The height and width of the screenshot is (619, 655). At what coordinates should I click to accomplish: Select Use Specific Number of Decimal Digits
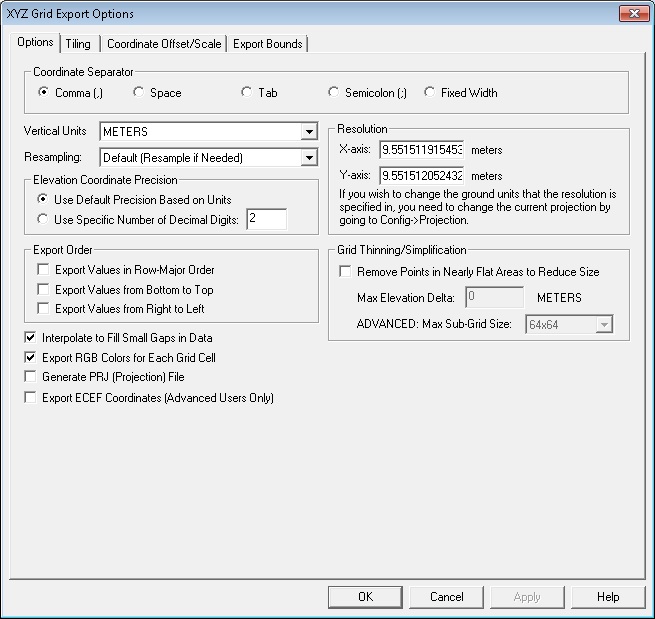[x=43, y=219]
